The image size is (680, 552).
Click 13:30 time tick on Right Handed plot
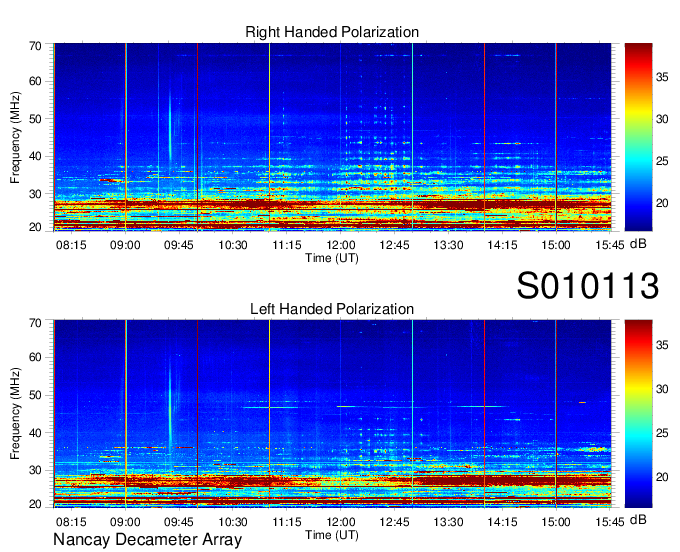pos(448,245)
